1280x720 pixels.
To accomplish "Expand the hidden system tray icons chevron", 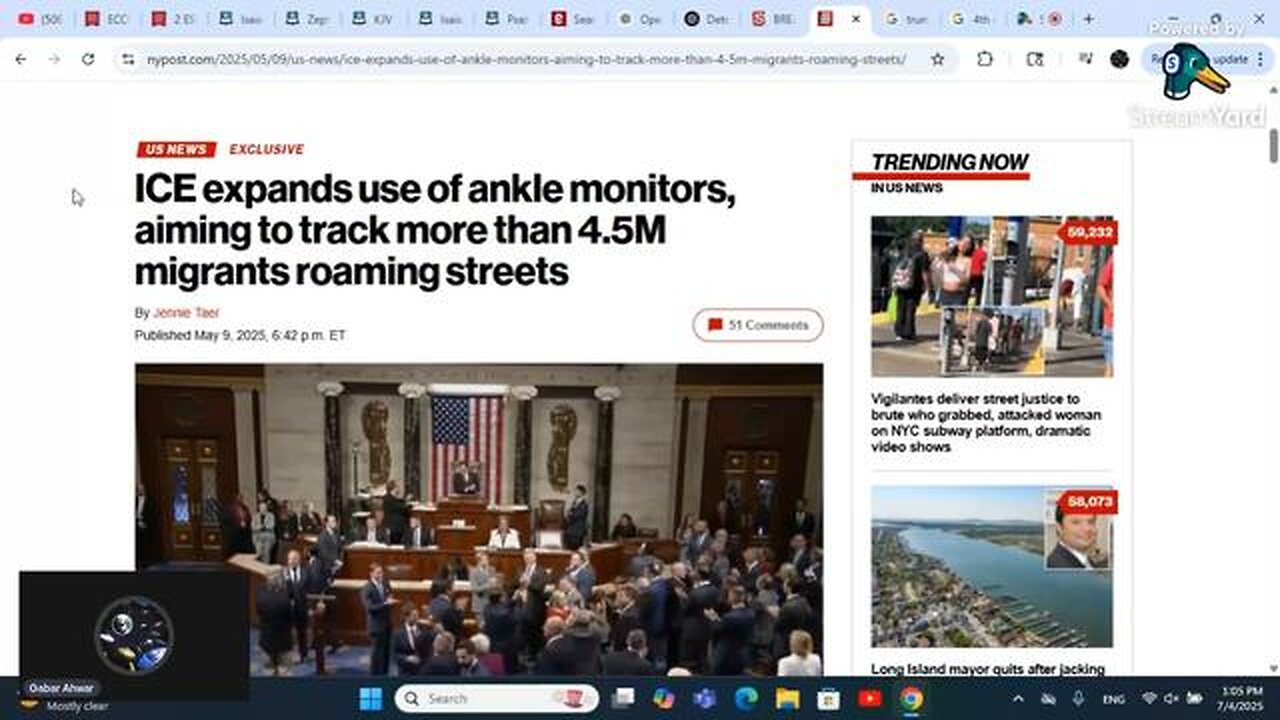I will [x=1018, y=699].
